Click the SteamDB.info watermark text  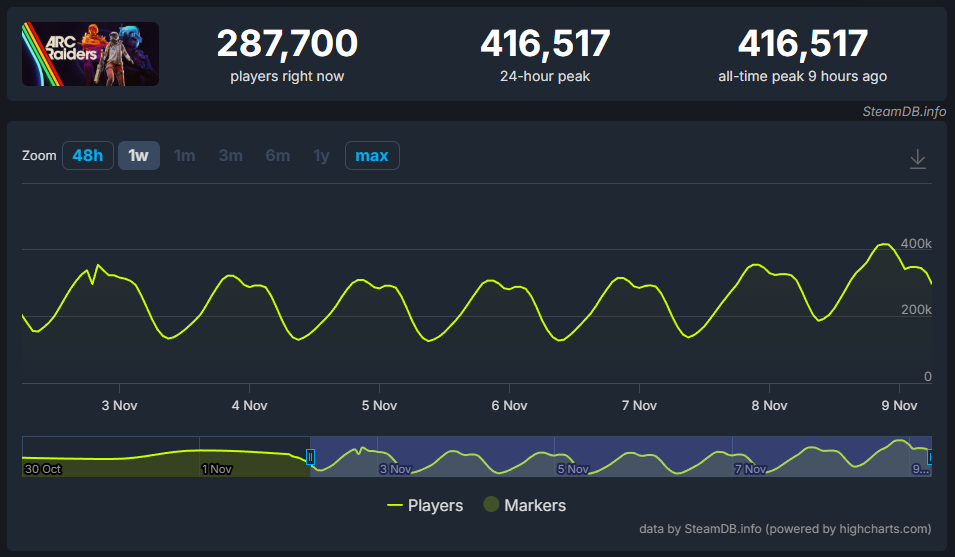(904, 111)
